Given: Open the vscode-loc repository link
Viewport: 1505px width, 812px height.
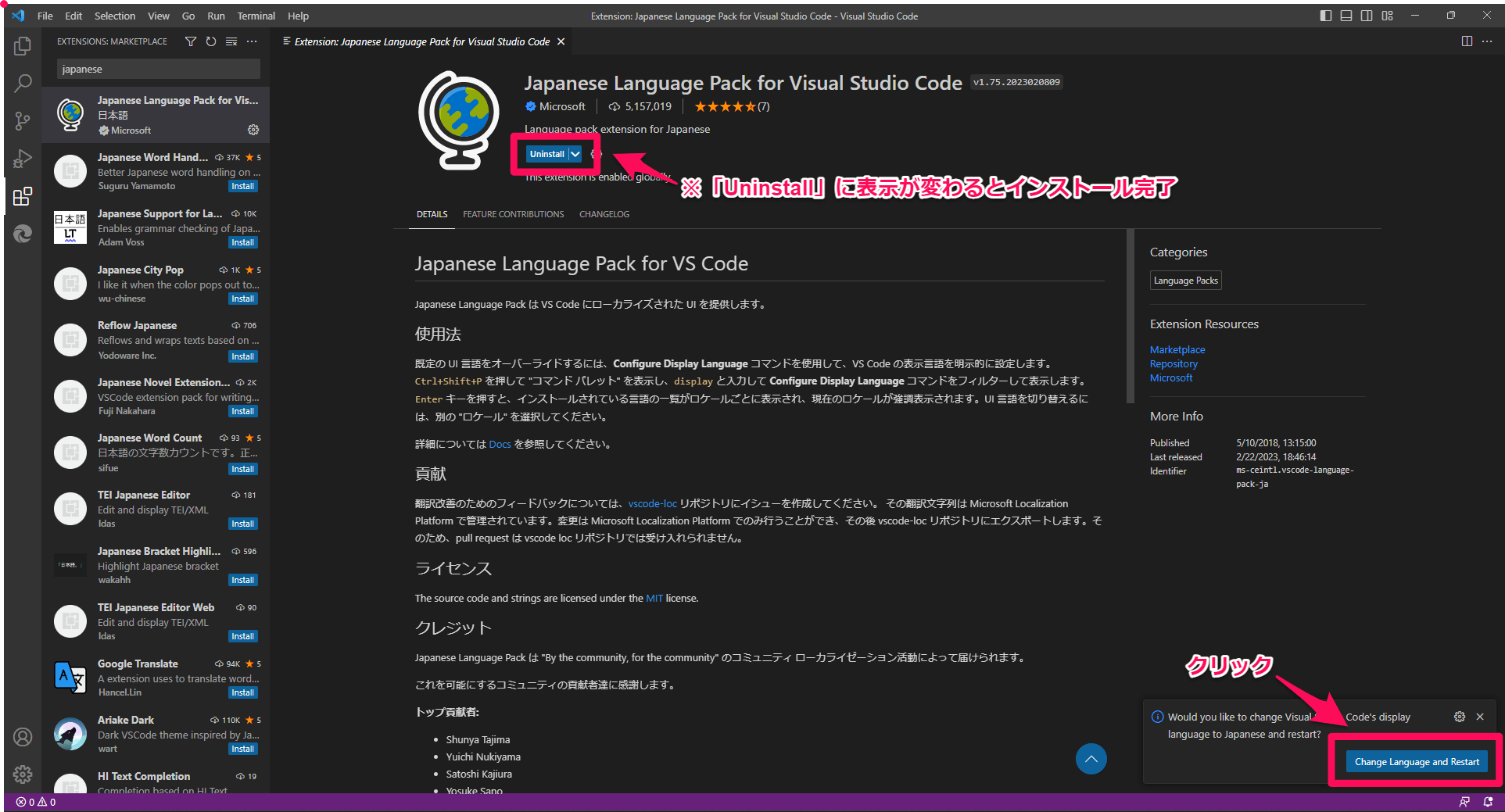Looking at the screenshot, I should click(x=653, y=503).
